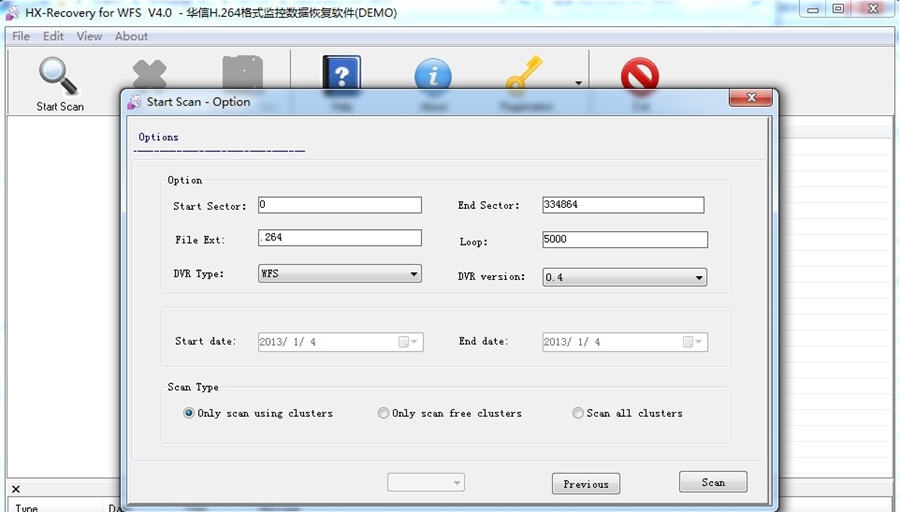This screenshot has width=900, height=512.
Task: Click the Type column header
Action: [x=26, y=507]
